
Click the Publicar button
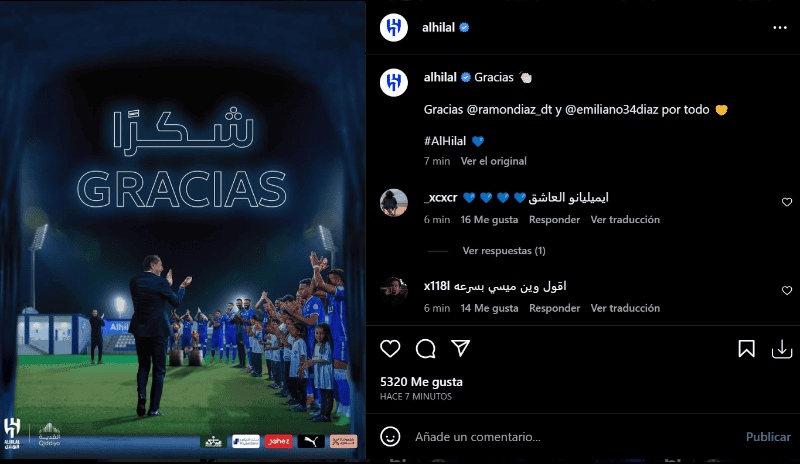tap(768, 437)
